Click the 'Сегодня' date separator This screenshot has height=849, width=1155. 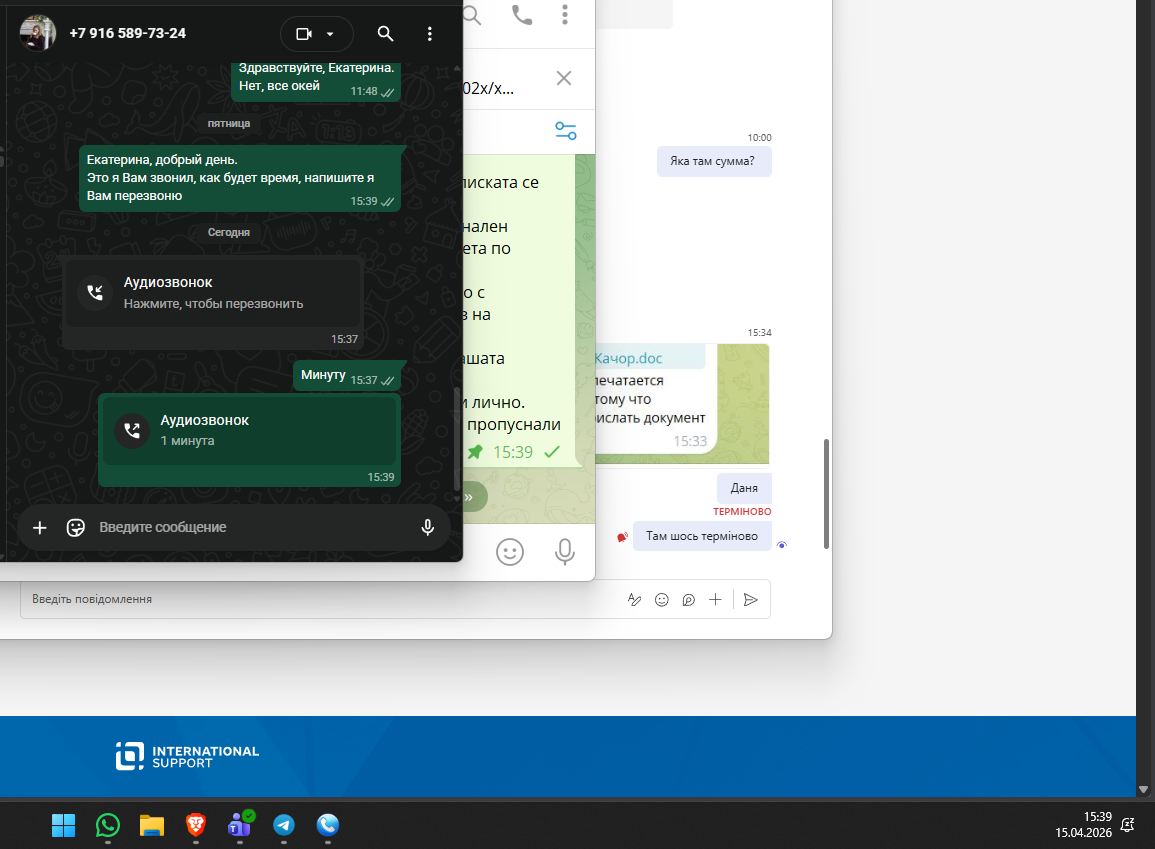228,232
